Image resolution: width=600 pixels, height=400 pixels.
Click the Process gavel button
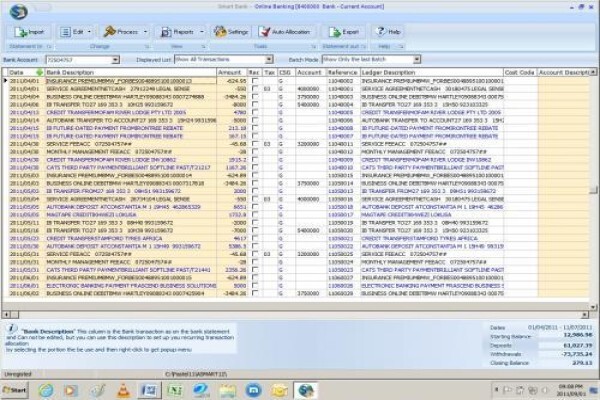(x=121, y=32)
